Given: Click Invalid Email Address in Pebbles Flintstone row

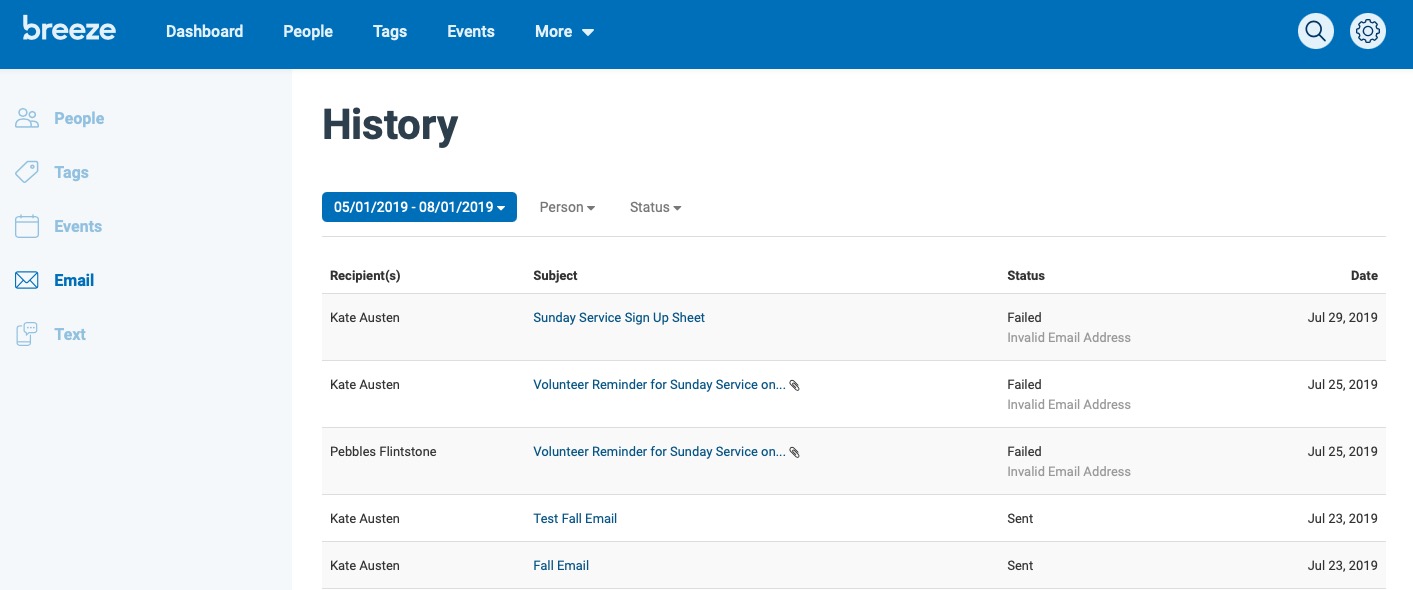Looking at the screenshot, I should click(x=1069, y=472).
